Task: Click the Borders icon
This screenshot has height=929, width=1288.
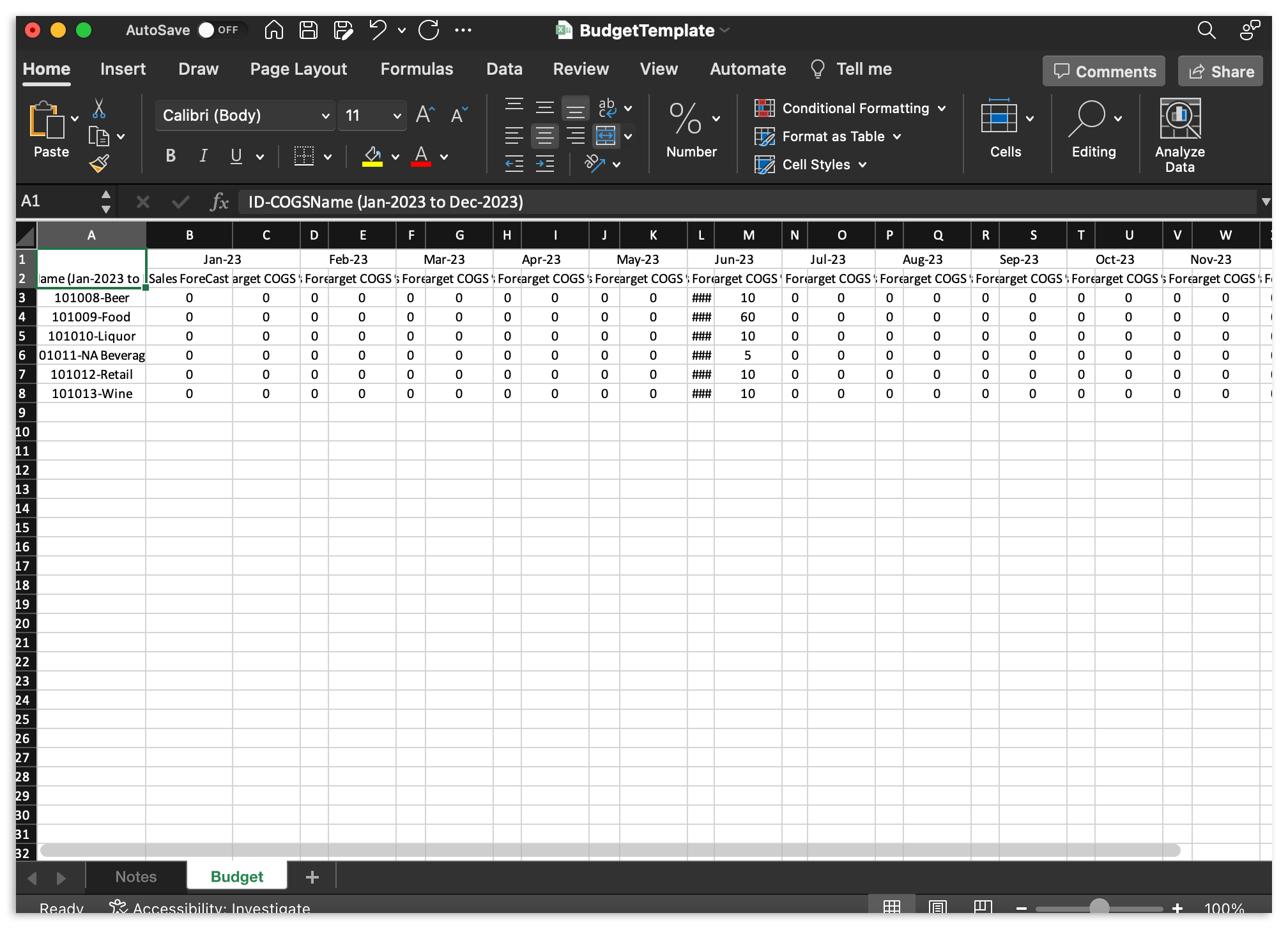Action: coord(304,156)
